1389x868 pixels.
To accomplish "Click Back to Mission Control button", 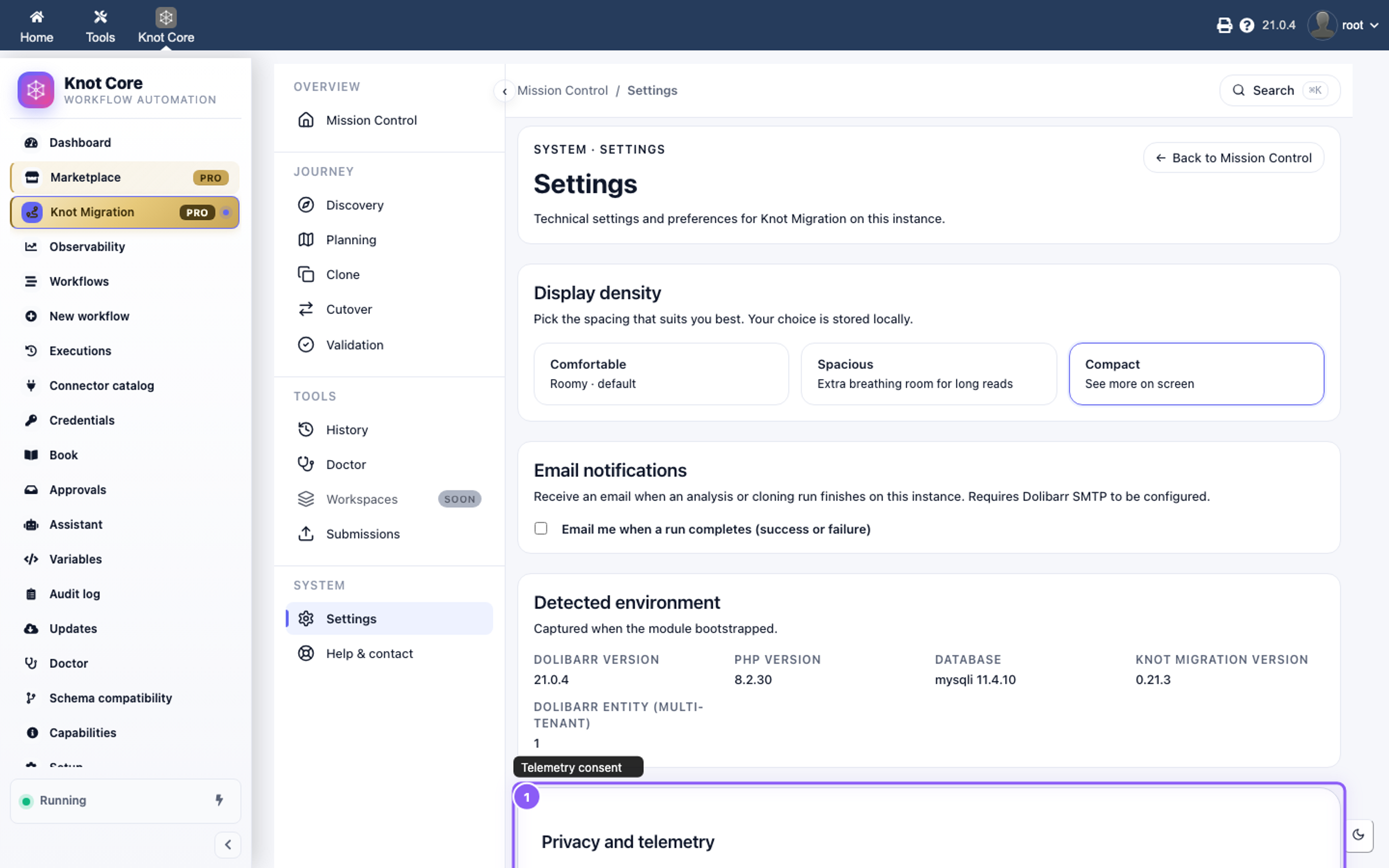I will 1233,158.
